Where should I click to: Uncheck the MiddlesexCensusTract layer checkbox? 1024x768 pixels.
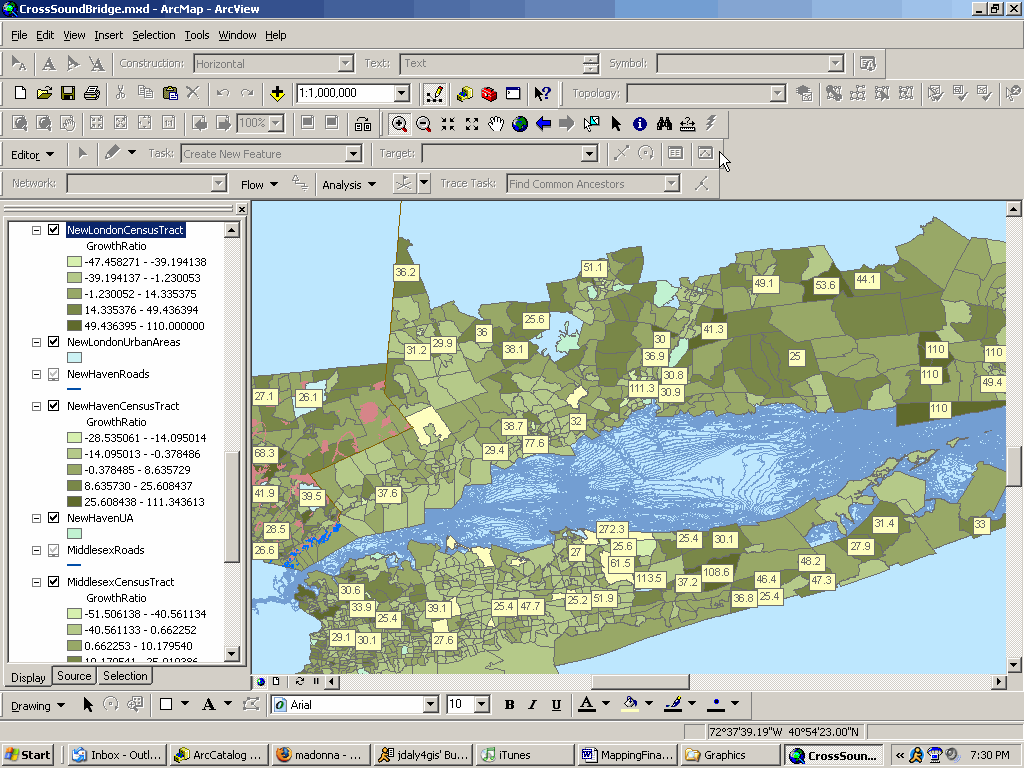click(54, 582)
